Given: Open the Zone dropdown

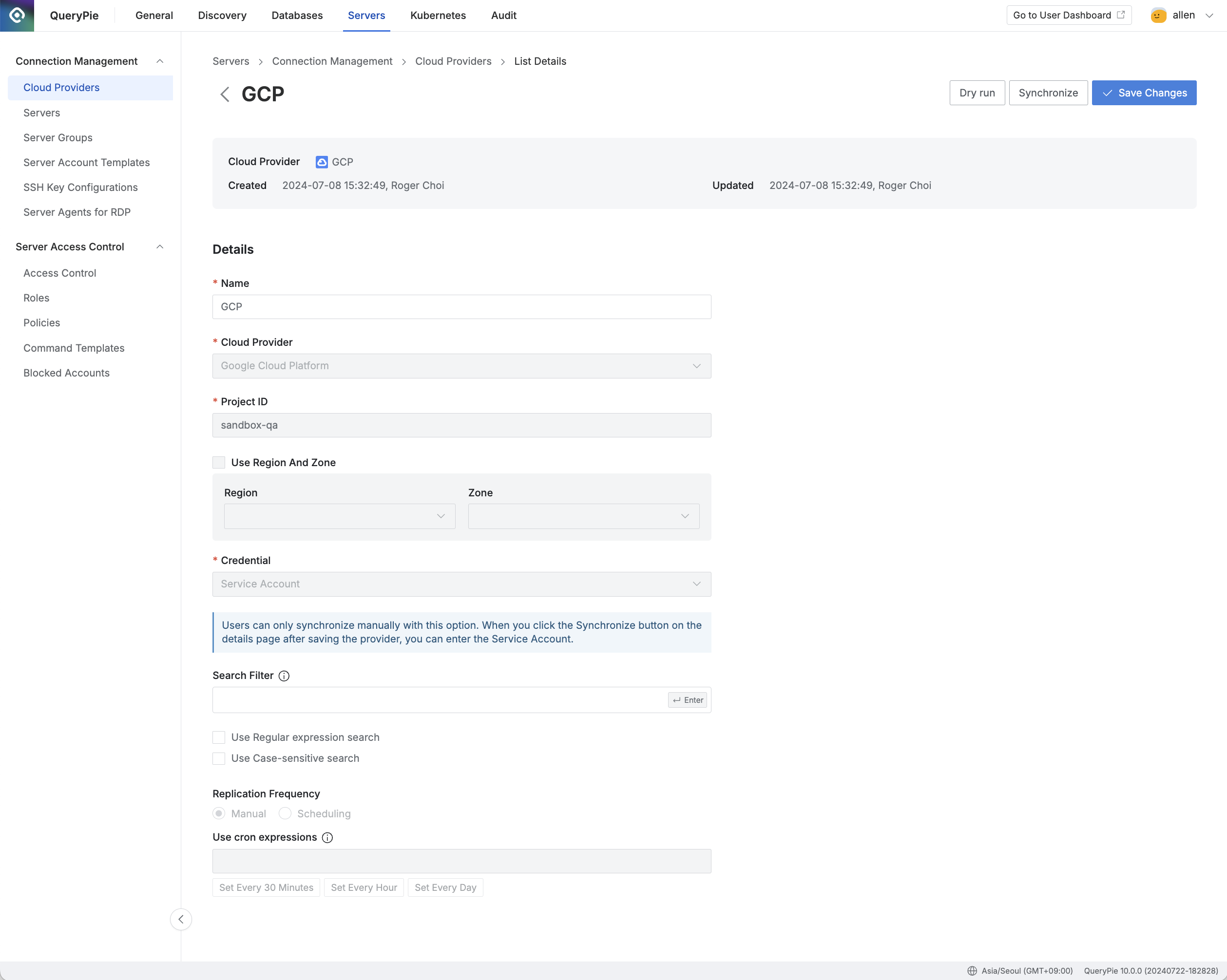Looking at the screenshot, I should (584, 516).
